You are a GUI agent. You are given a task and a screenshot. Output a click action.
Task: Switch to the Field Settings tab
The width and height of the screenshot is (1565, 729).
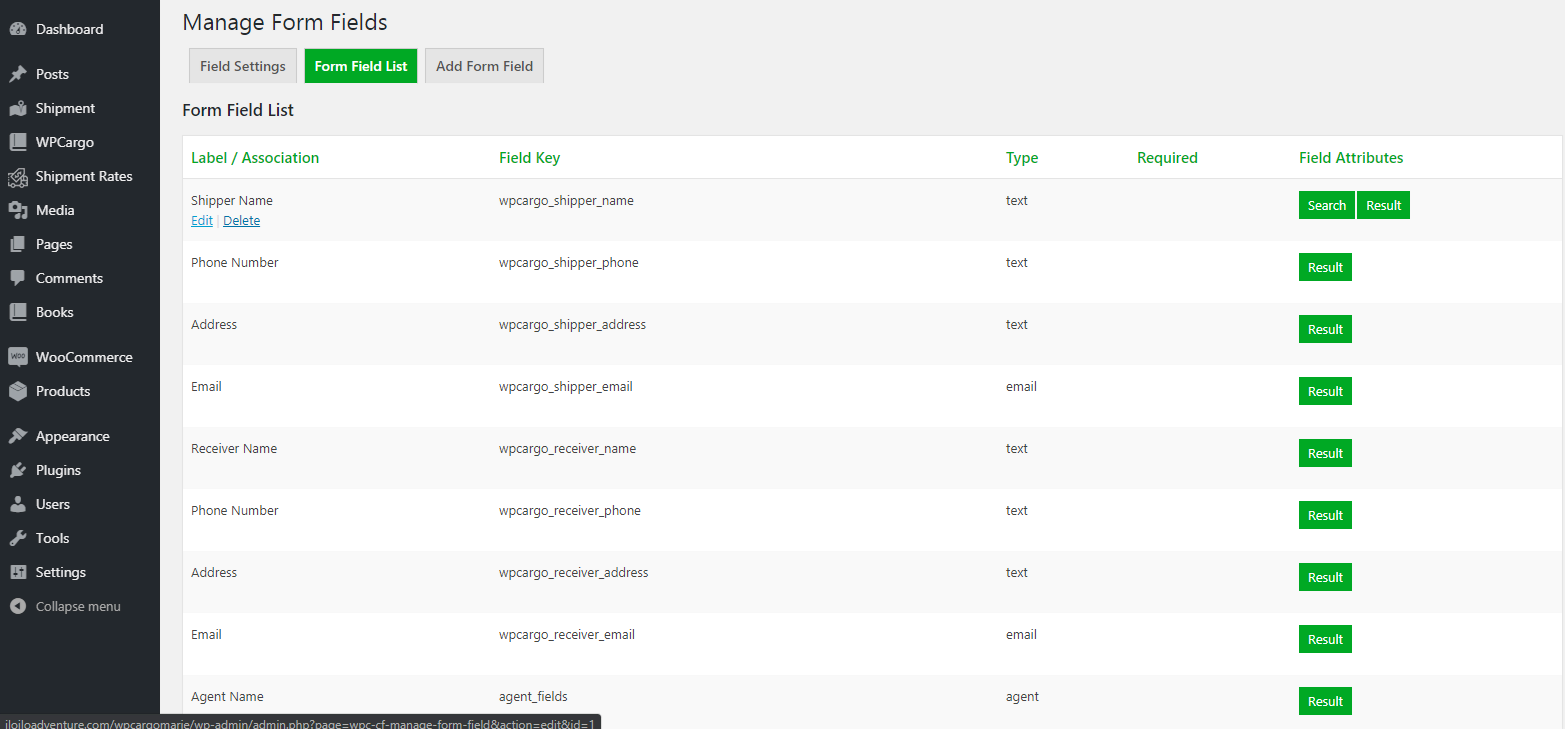(x=243, y=66)
